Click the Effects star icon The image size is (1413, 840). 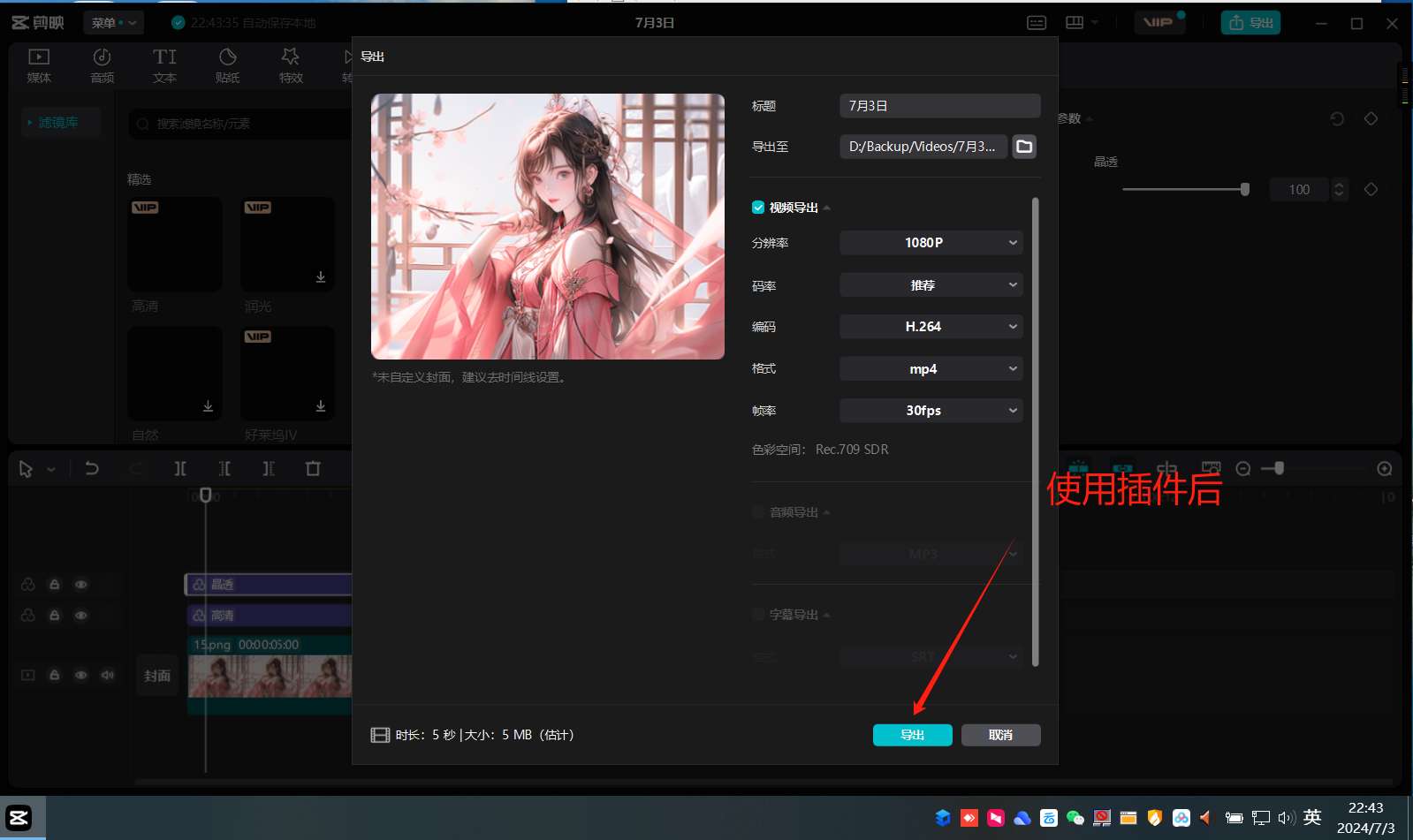(x=291, y=65)
